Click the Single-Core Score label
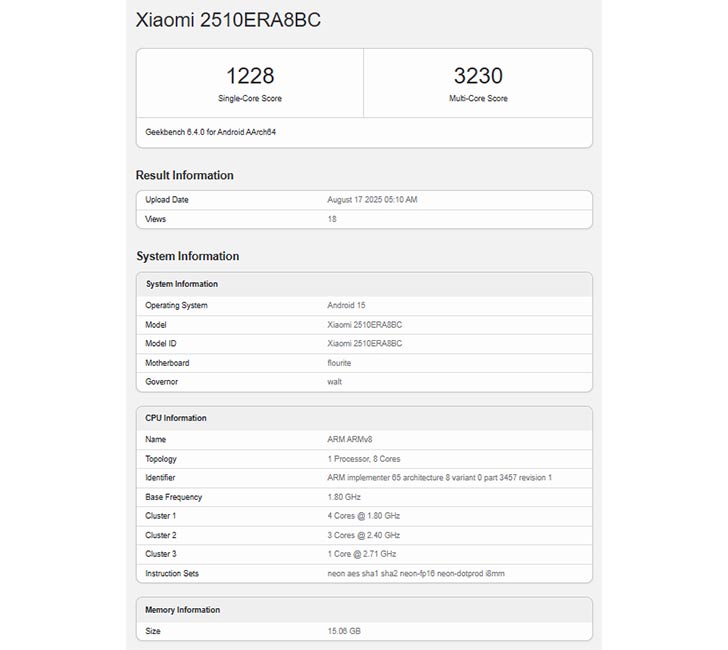728x650 pixels. 250,98
